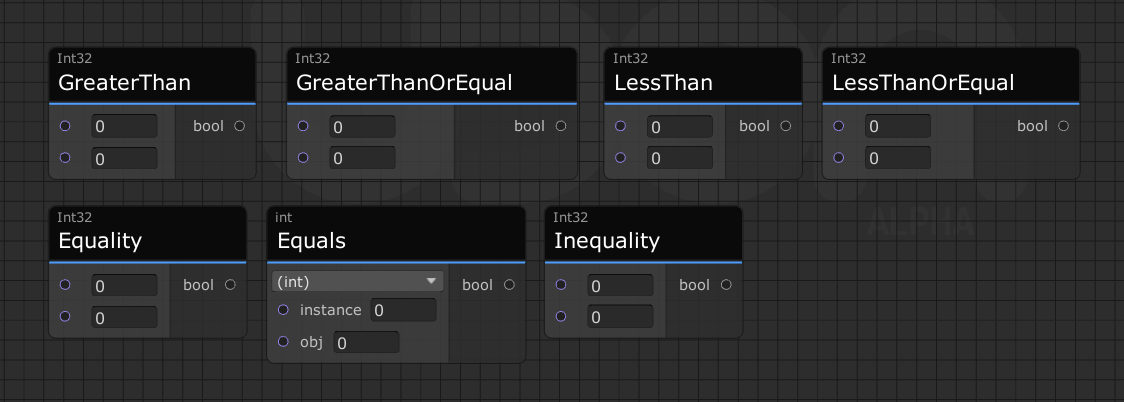Select the Inequality node title bar

tap(643, 240)
